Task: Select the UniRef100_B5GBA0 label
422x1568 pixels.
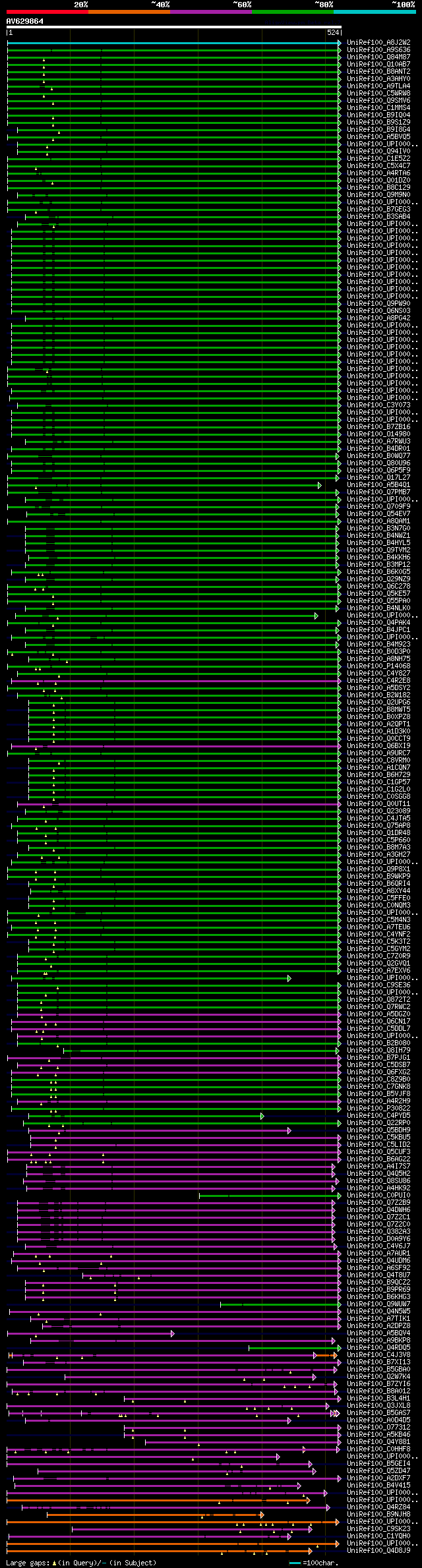Action: click(x=378, y=1370)
